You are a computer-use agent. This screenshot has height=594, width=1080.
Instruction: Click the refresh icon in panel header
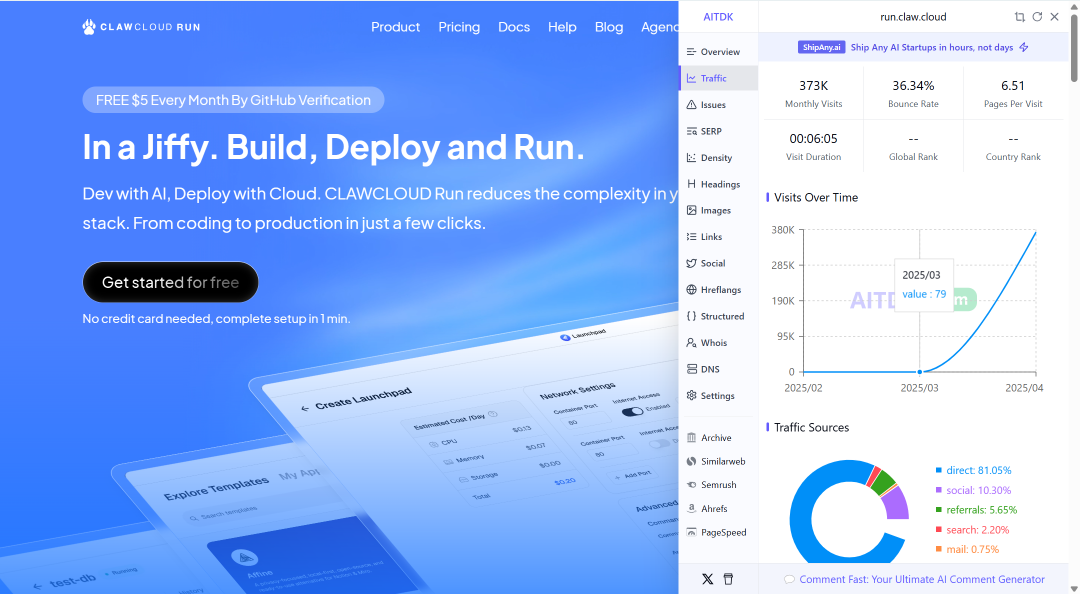point(1037,17)
